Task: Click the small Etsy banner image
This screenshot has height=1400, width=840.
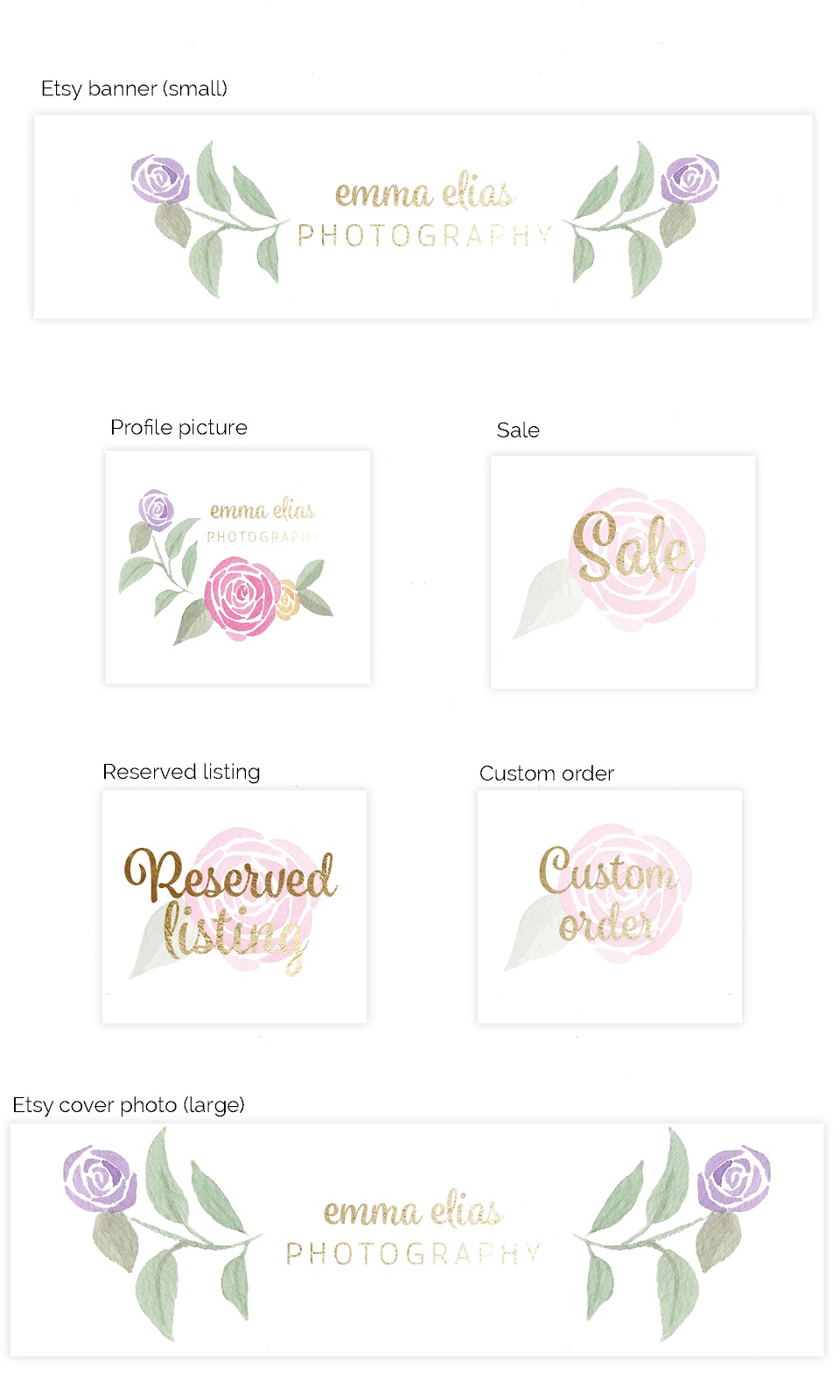Action: (x=423, y=217)
